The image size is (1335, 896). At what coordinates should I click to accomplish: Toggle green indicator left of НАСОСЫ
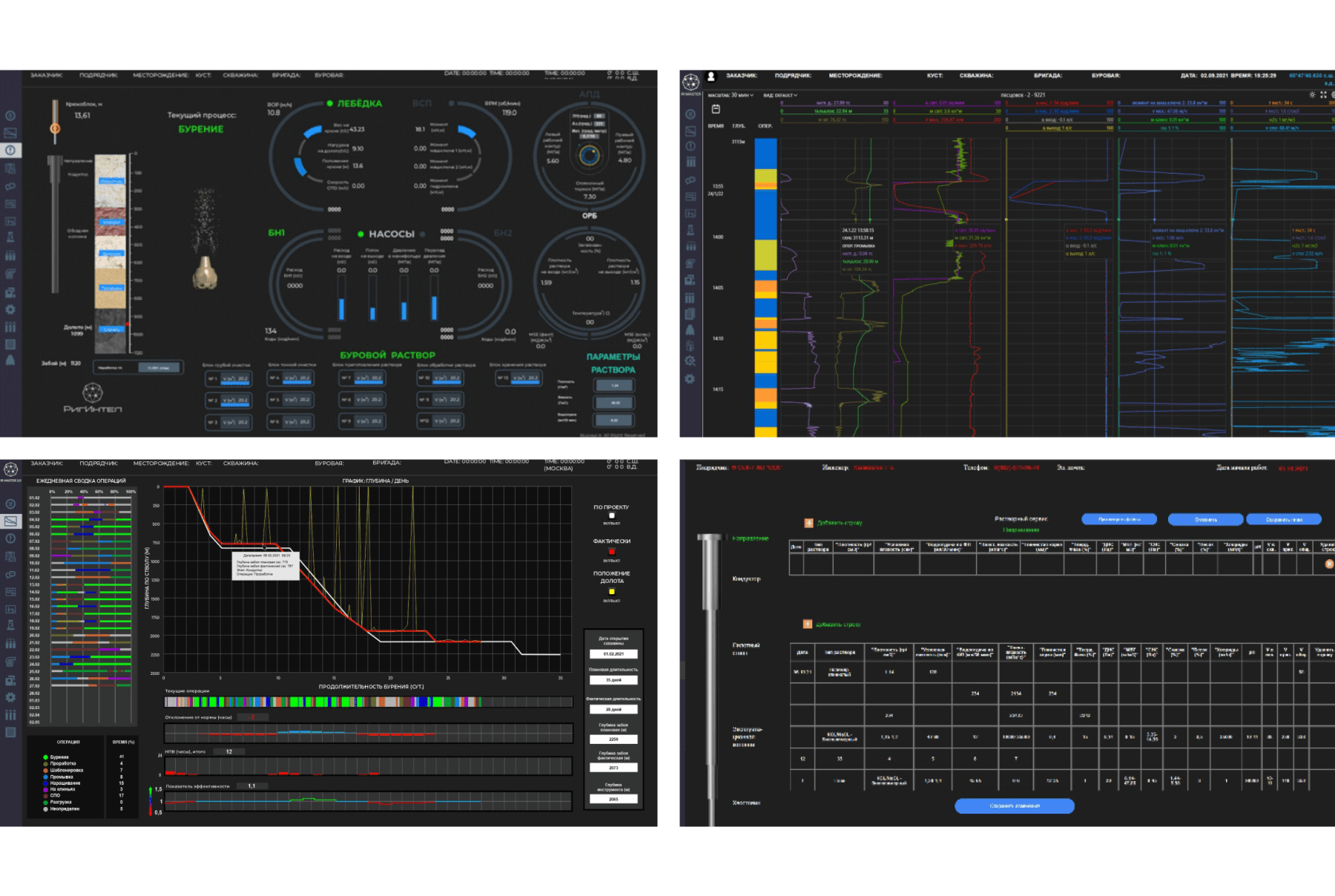pos(360,234)
